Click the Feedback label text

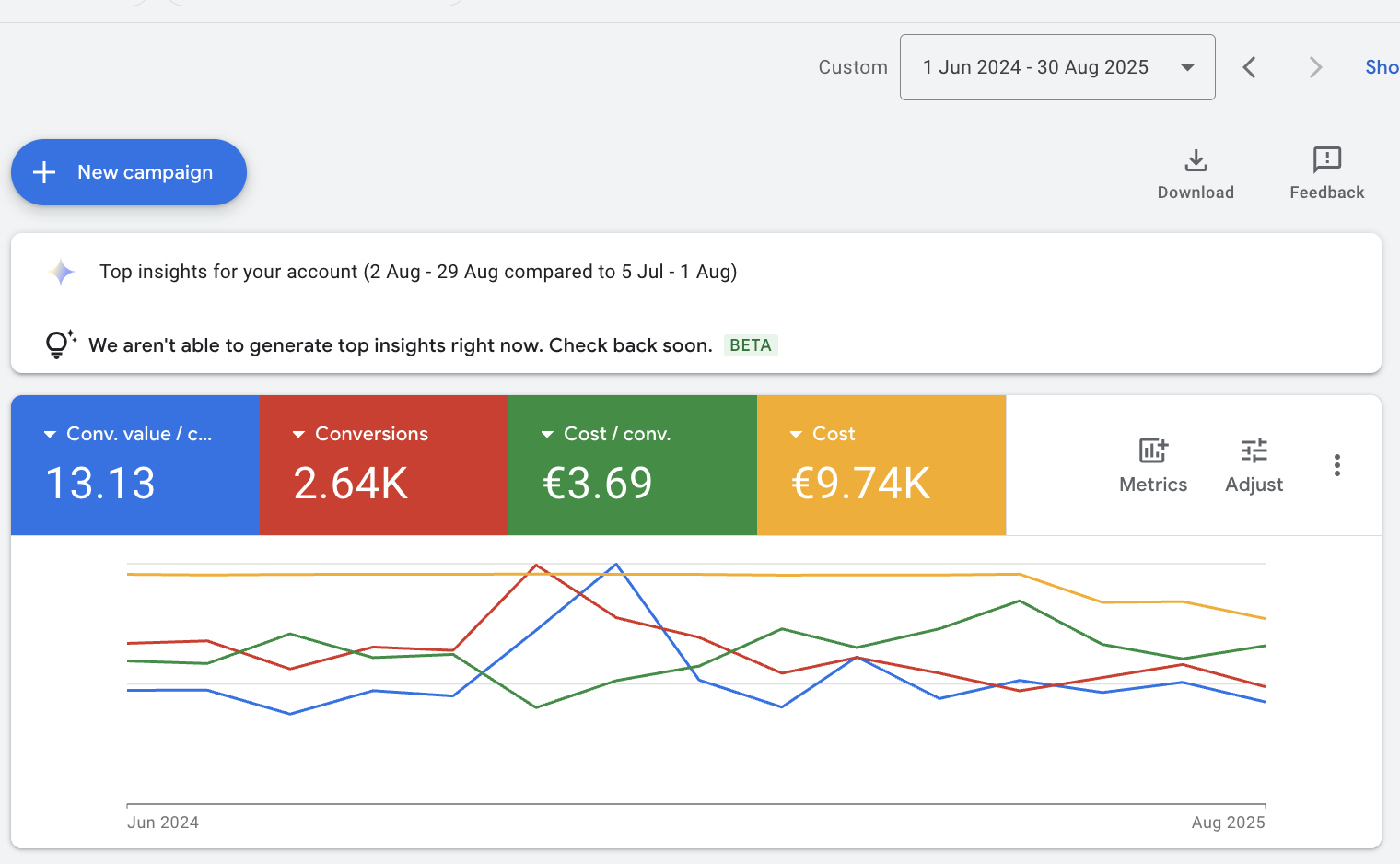1327,193
